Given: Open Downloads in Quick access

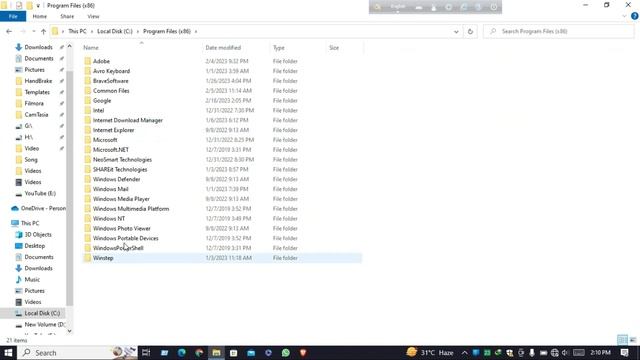Looking at the screenshot, I should (38, 47).
